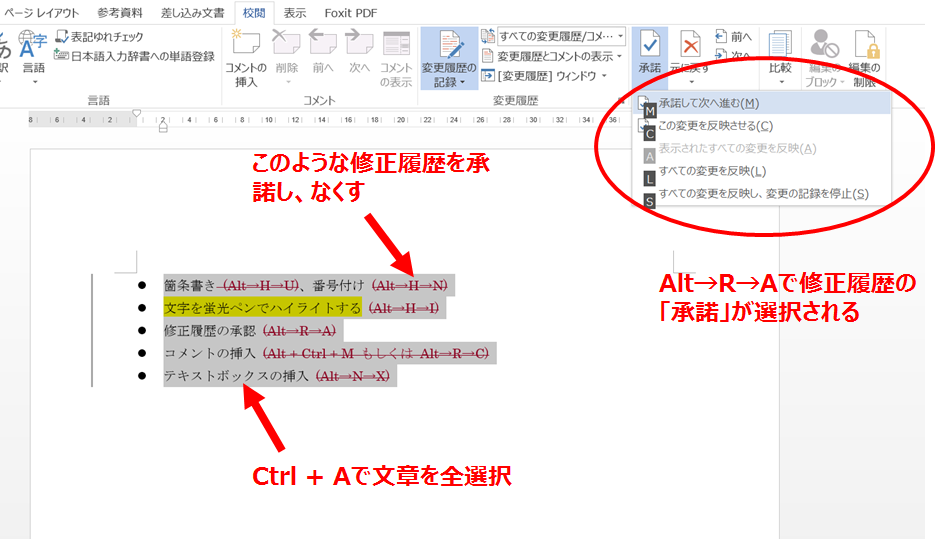This screenshot has width=935, height=539.
Task: Open the Foxit PDF tab
Action: click(351, 13)
